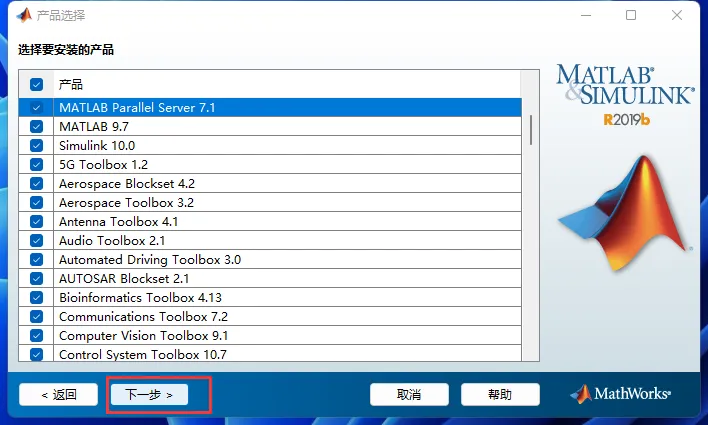Uncheck the 5G Toolbox 1.2 checkbox

[x=37, y=164]
